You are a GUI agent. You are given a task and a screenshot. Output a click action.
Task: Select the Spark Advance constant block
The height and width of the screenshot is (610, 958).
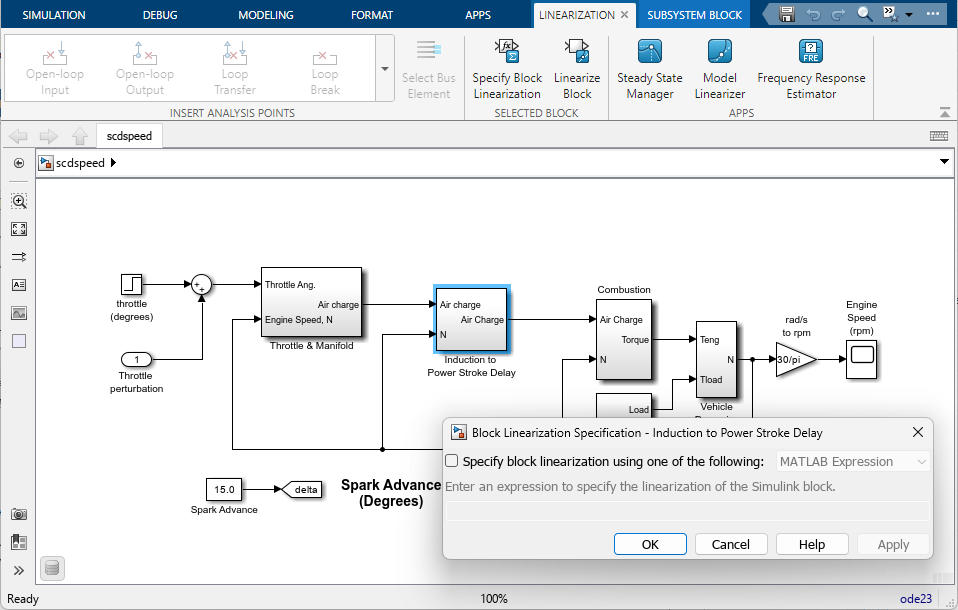click(224, 489)
